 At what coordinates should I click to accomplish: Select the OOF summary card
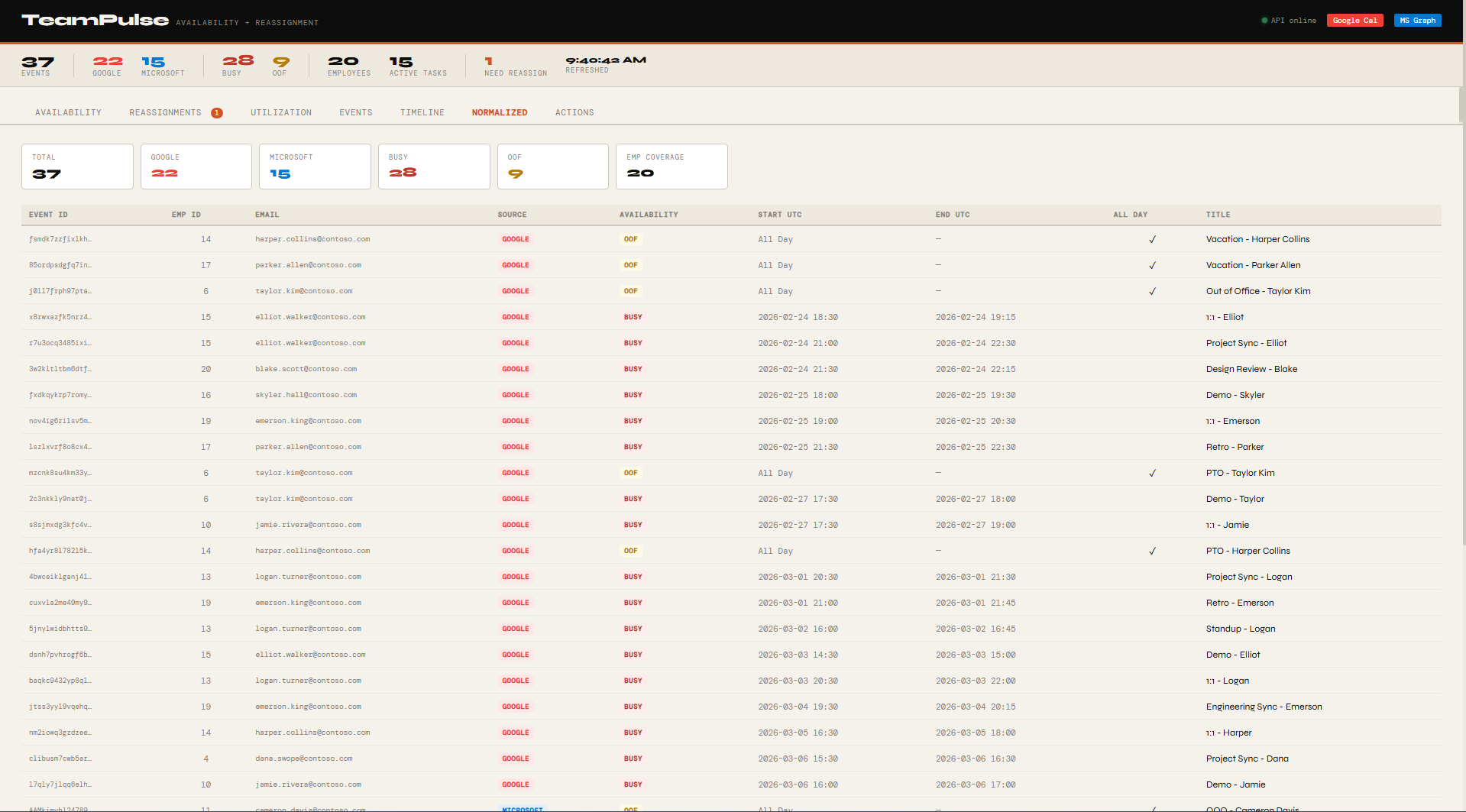[x=553, y=167]
